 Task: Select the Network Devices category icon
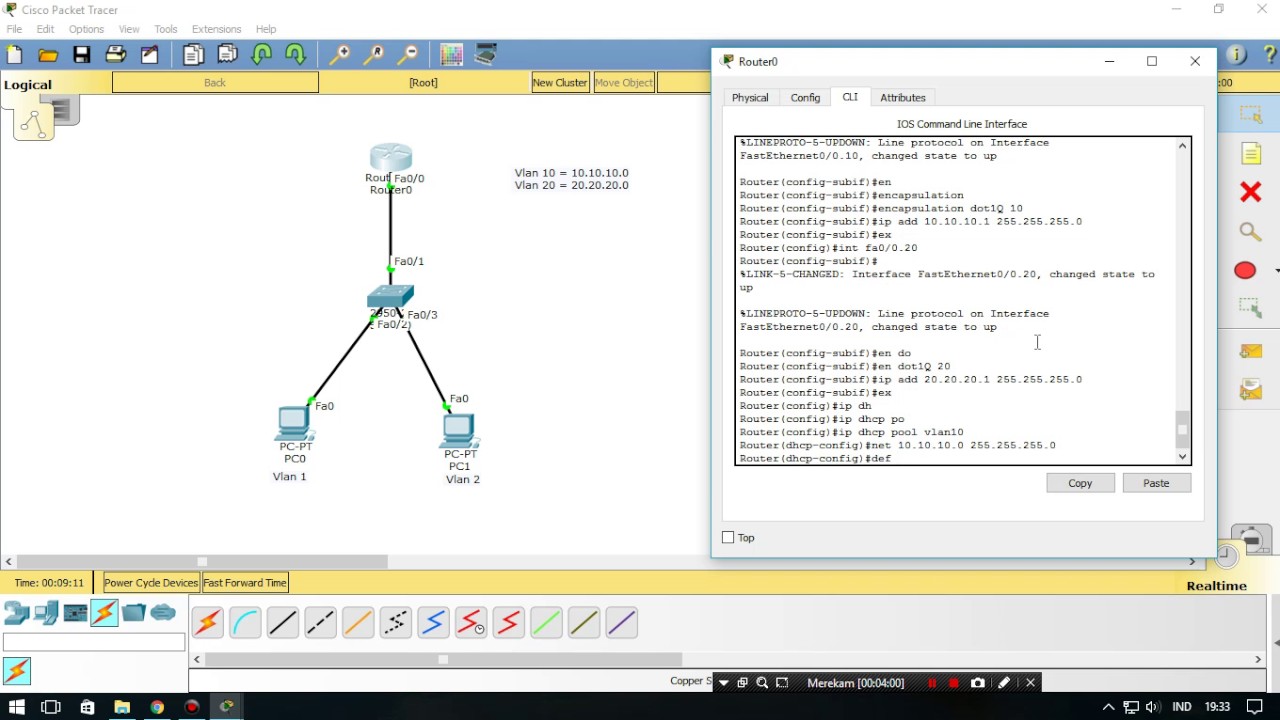pyautogui.click(x=17, y=613)
